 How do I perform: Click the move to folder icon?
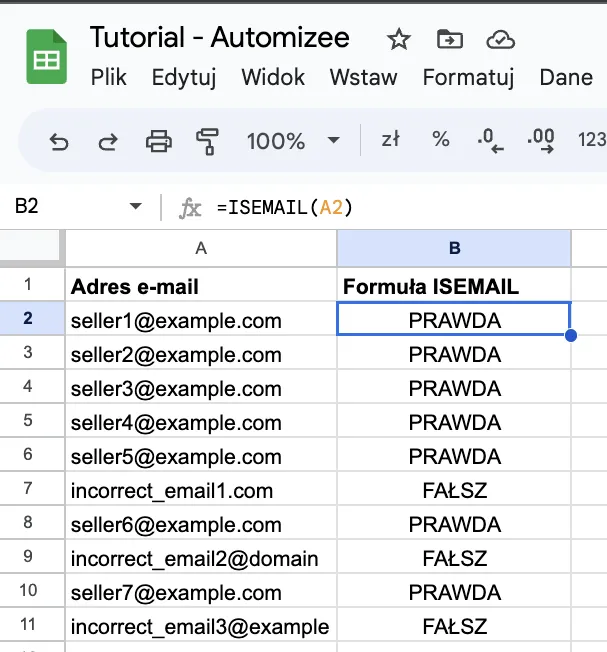click(x=449, y=39)
